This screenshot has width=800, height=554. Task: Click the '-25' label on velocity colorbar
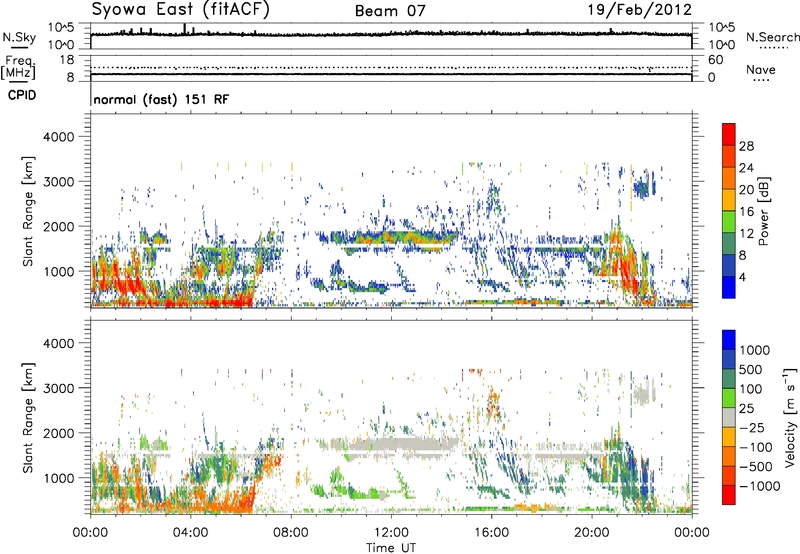(751, 427)
